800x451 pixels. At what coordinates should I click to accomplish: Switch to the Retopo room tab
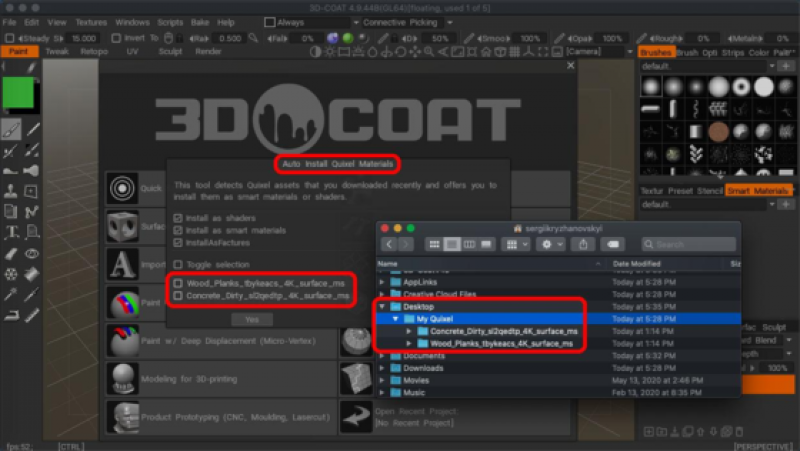94,52
